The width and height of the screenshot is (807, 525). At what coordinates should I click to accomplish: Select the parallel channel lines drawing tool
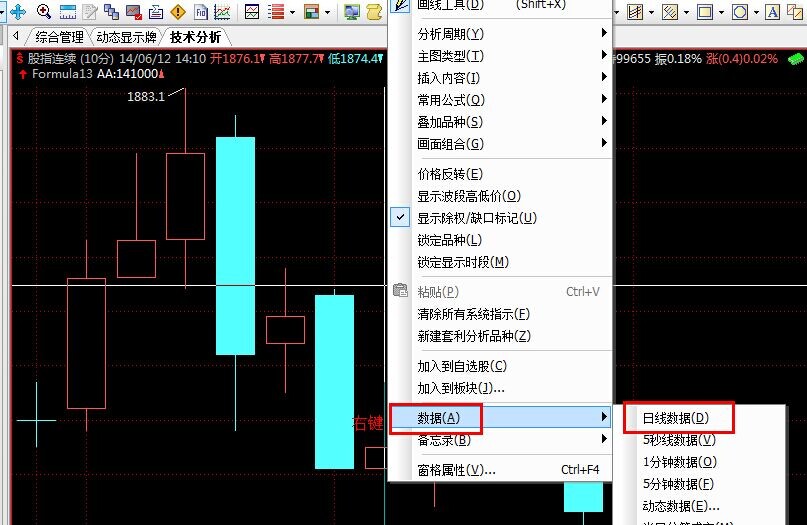pos(635,11)
